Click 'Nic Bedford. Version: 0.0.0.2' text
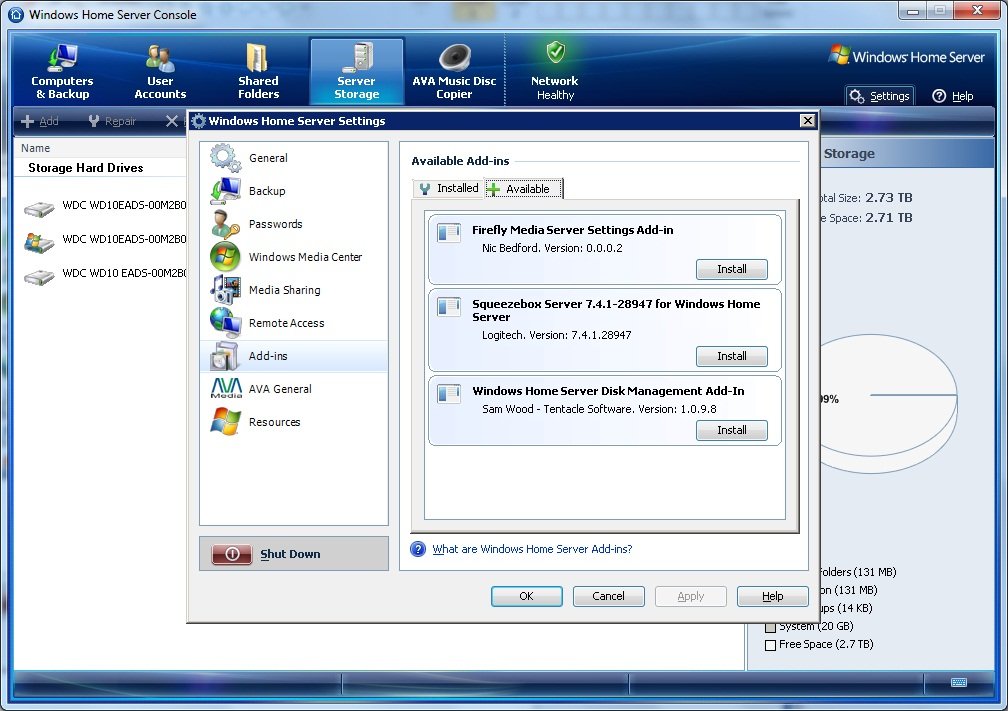This screenshot has width=1008, height=711. [x=552, y=248]
